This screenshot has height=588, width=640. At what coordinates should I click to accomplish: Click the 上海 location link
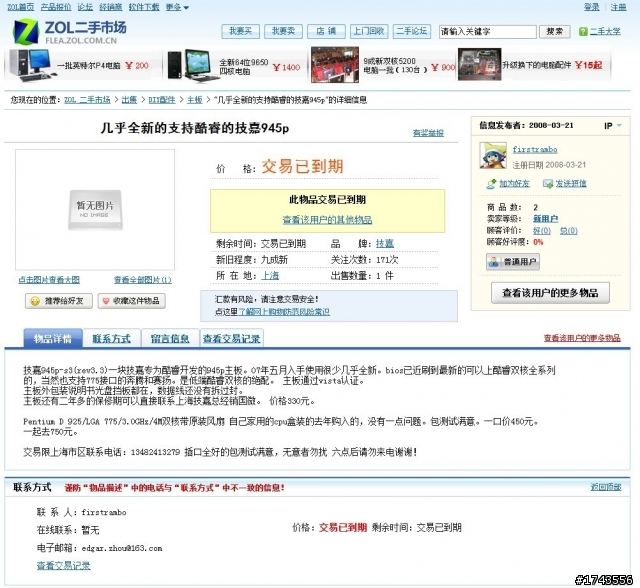coord(270,275)
